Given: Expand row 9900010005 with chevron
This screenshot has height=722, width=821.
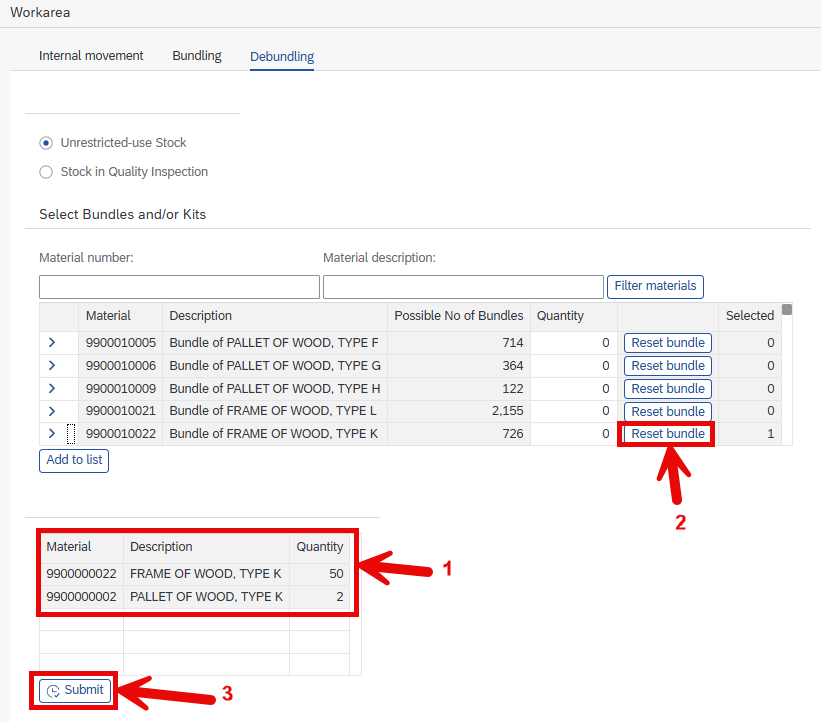Looking at the screenshot, I should click(x=52, y=343).
